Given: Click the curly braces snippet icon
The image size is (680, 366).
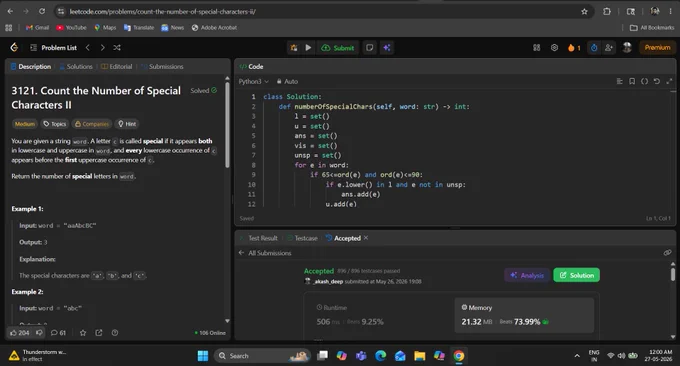Looking at the screenshot, I should [x=644, y=82].
